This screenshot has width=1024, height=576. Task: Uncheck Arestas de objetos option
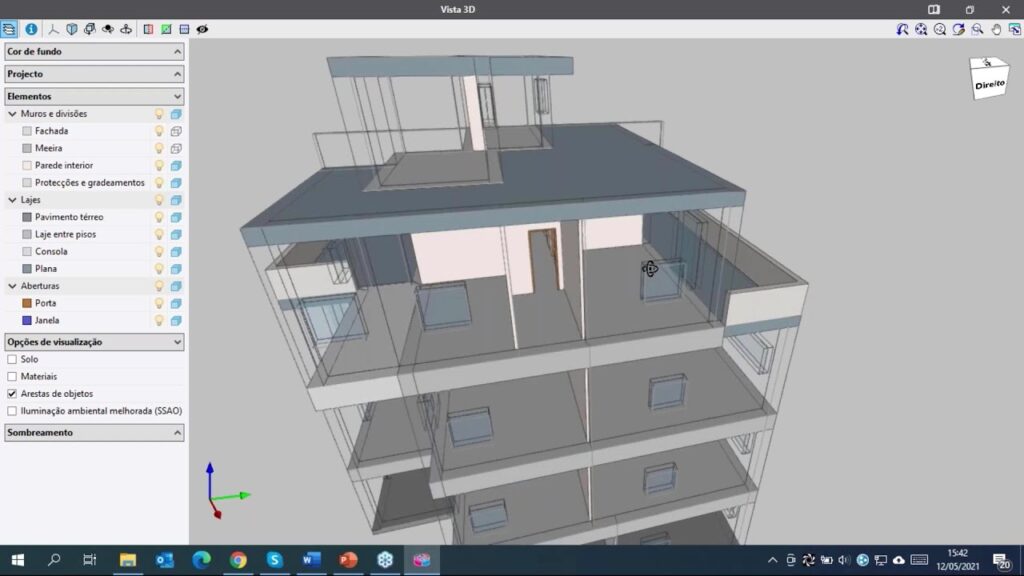pos(12,394)
